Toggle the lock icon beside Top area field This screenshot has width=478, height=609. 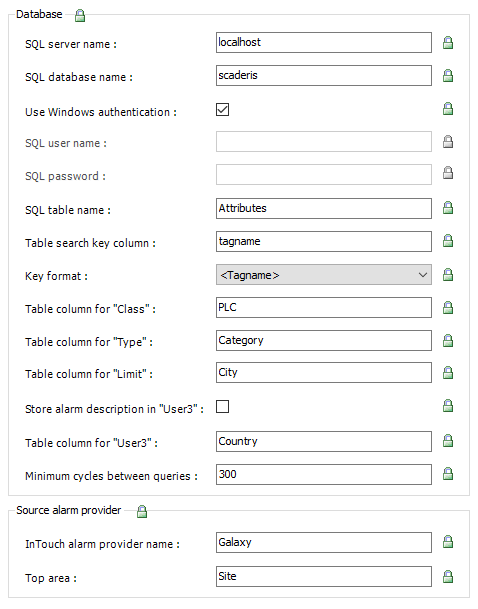[448, 577]
